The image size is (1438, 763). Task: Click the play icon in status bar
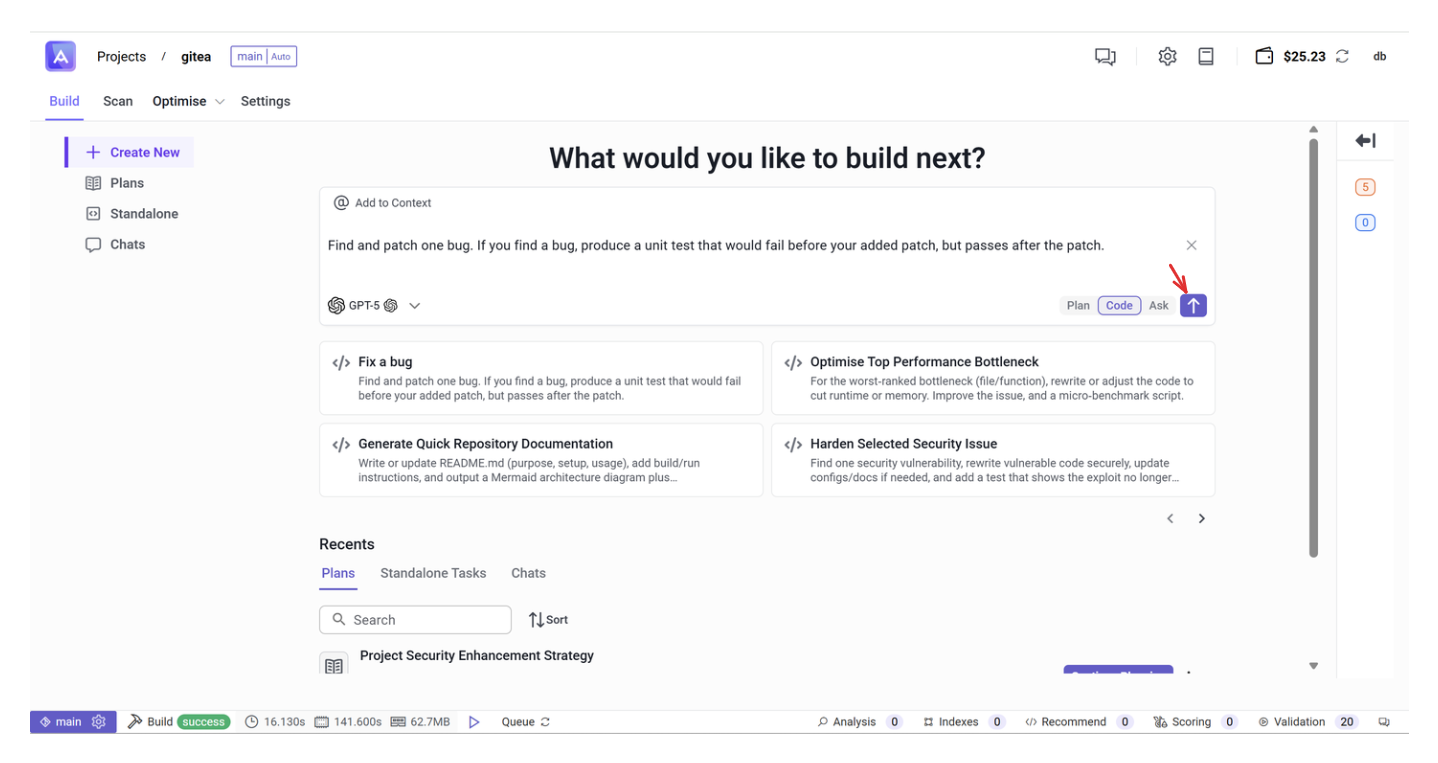coord(475,722)
